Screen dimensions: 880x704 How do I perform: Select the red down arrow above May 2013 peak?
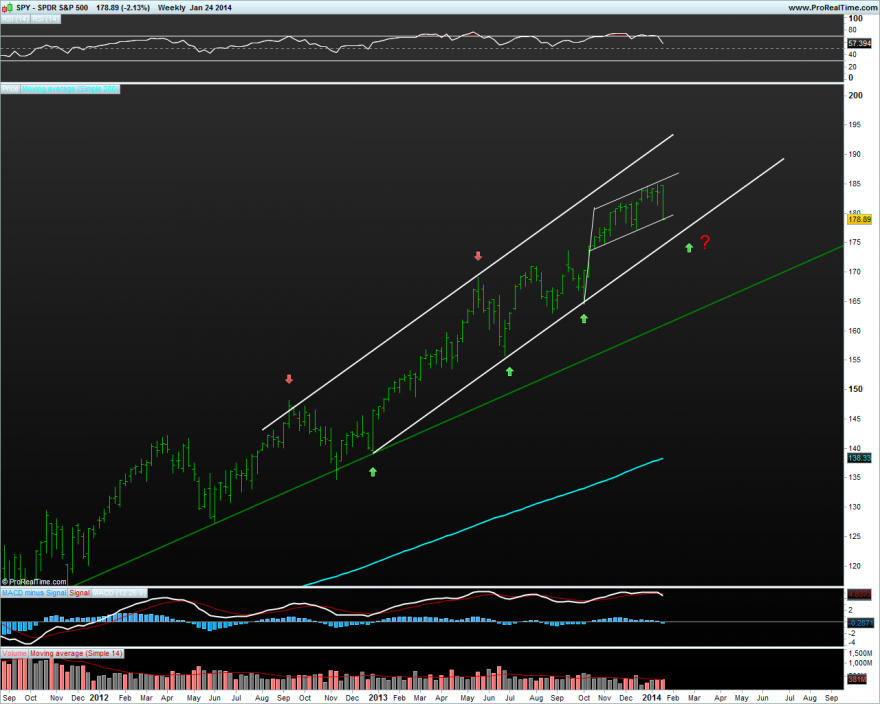(478, 256)
